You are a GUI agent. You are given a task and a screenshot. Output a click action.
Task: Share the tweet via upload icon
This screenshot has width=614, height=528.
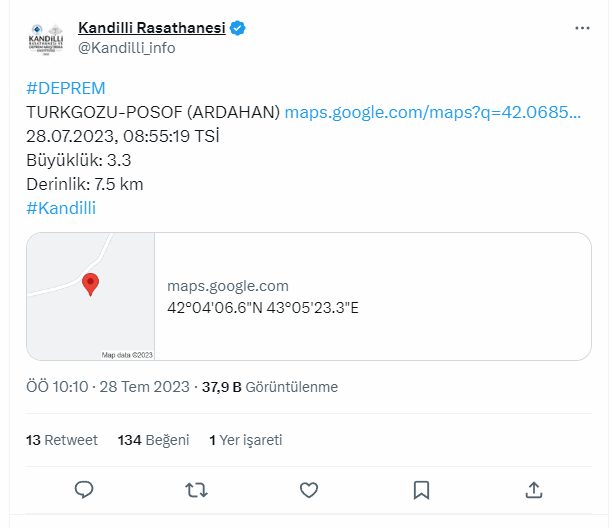(534, 490)
